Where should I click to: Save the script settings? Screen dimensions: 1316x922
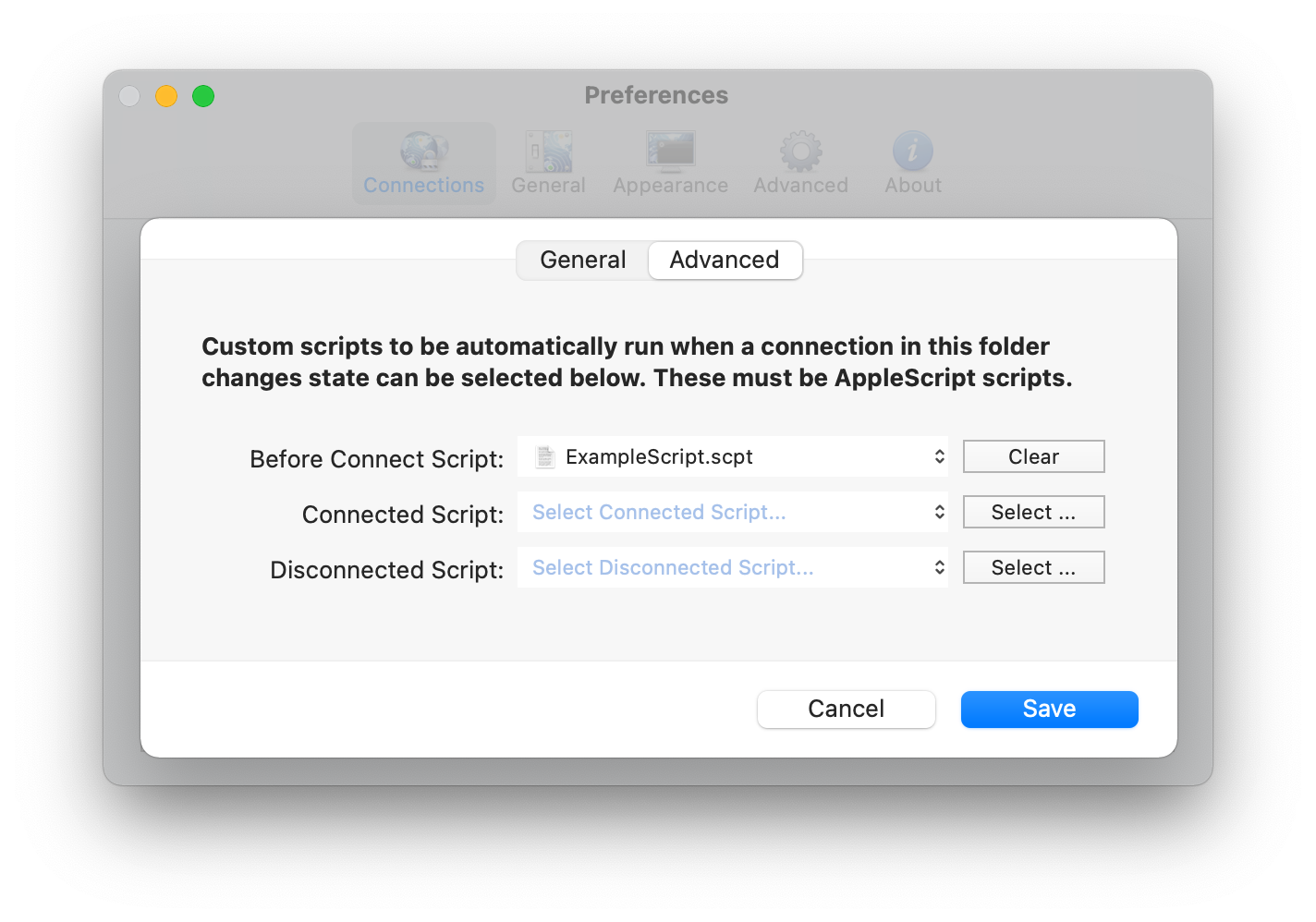[x=1050, y=709]
